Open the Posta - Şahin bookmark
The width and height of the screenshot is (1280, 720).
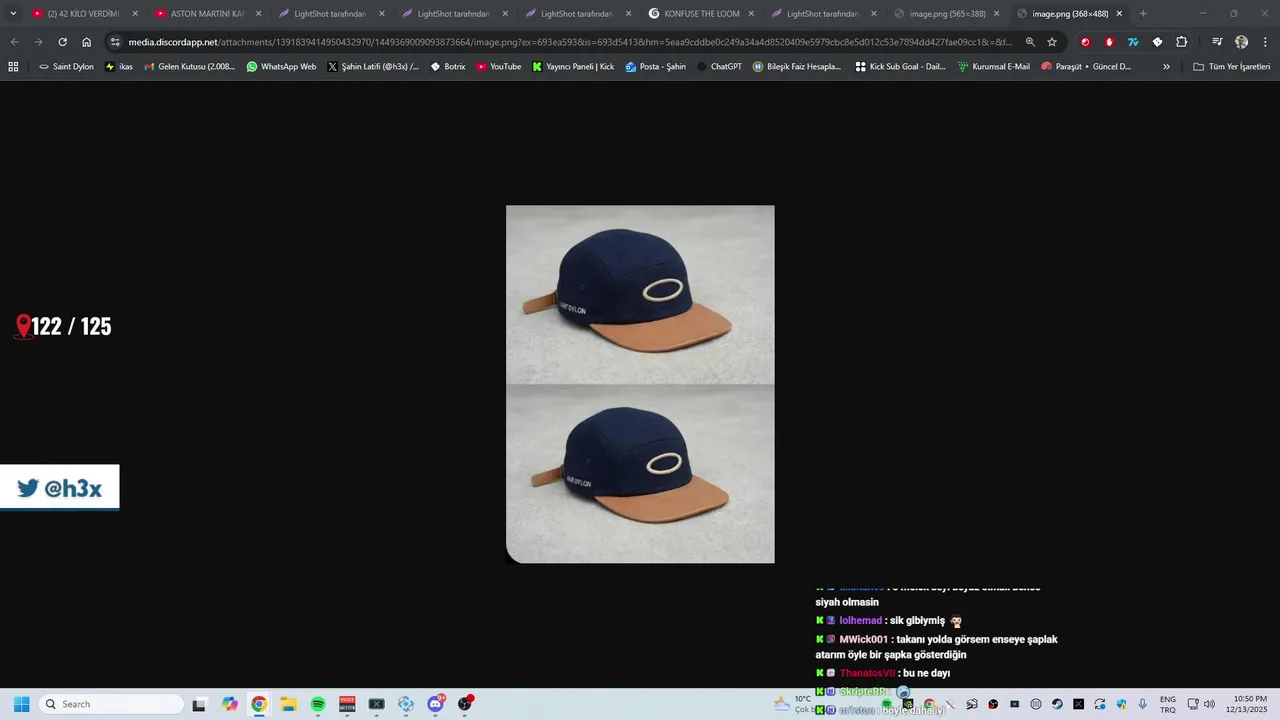pos(655,66)
